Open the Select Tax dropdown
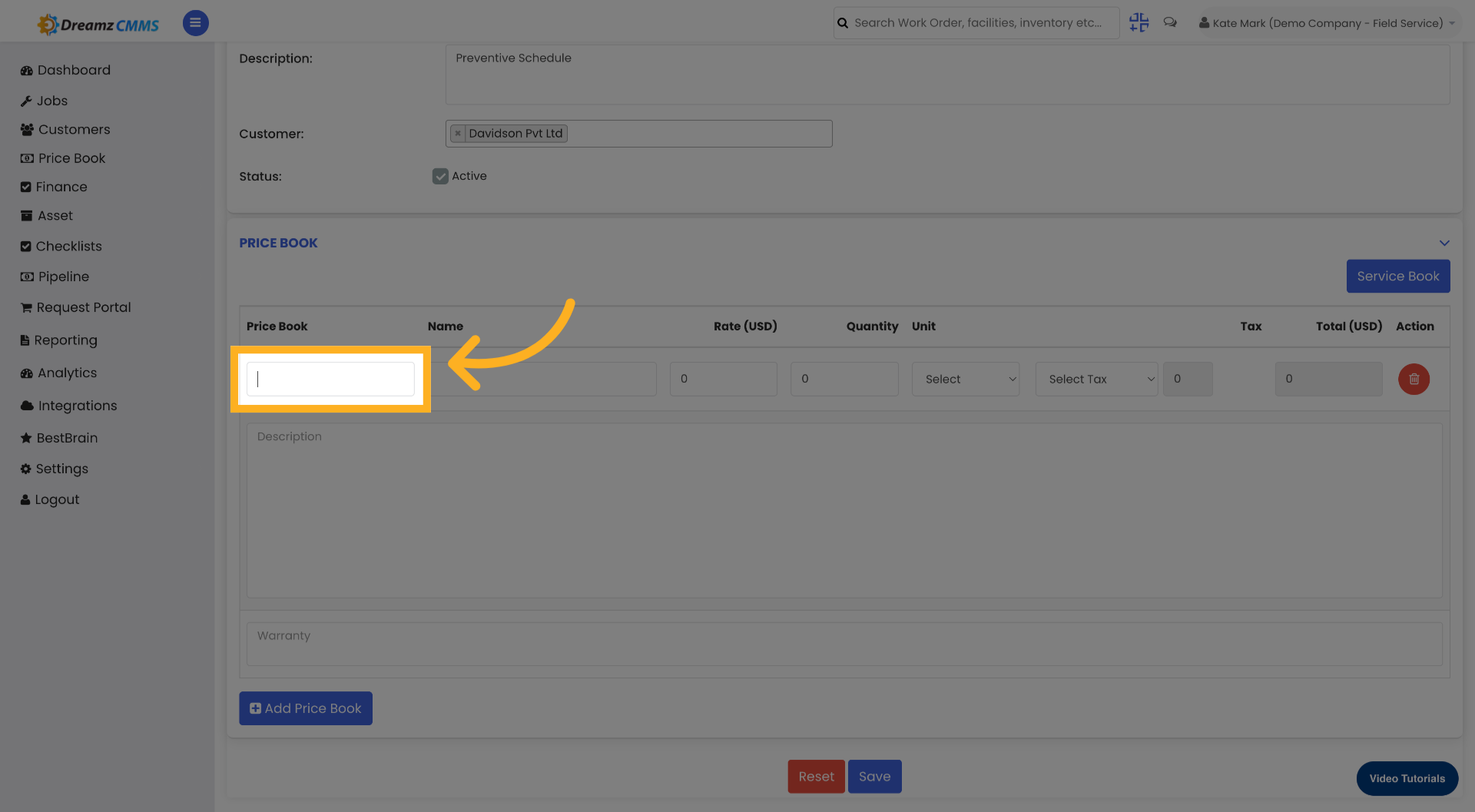Screen dimensions: 1475x812 (x=1096, y=379)
